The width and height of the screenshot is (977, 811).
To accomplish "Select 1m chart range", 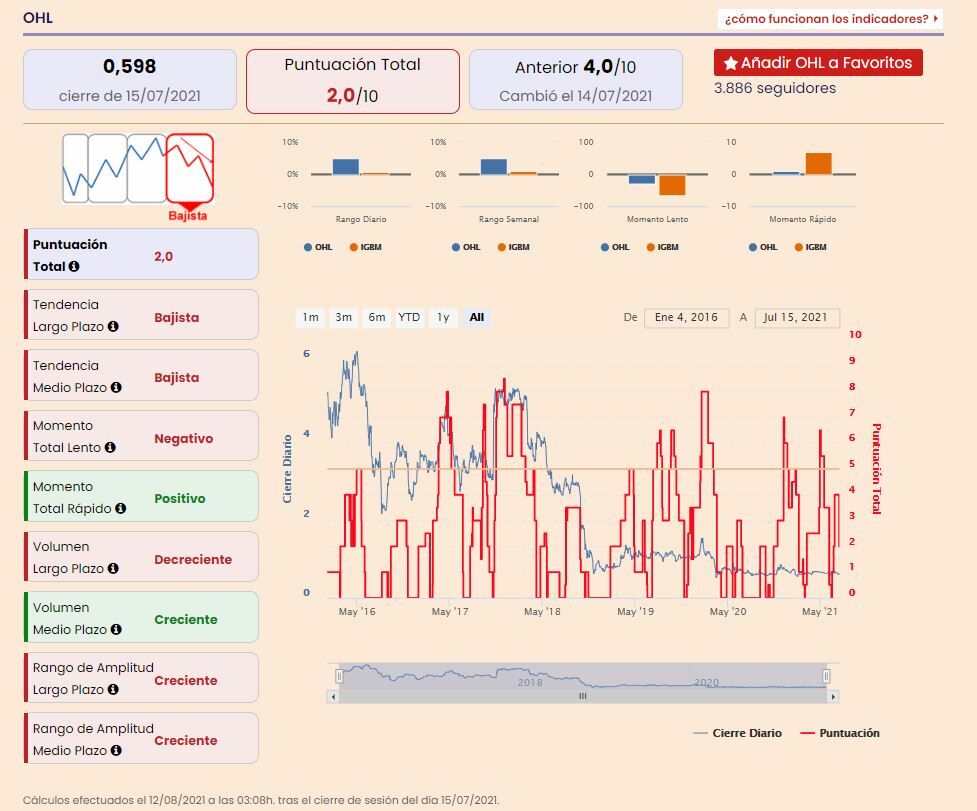I will 310,318.
